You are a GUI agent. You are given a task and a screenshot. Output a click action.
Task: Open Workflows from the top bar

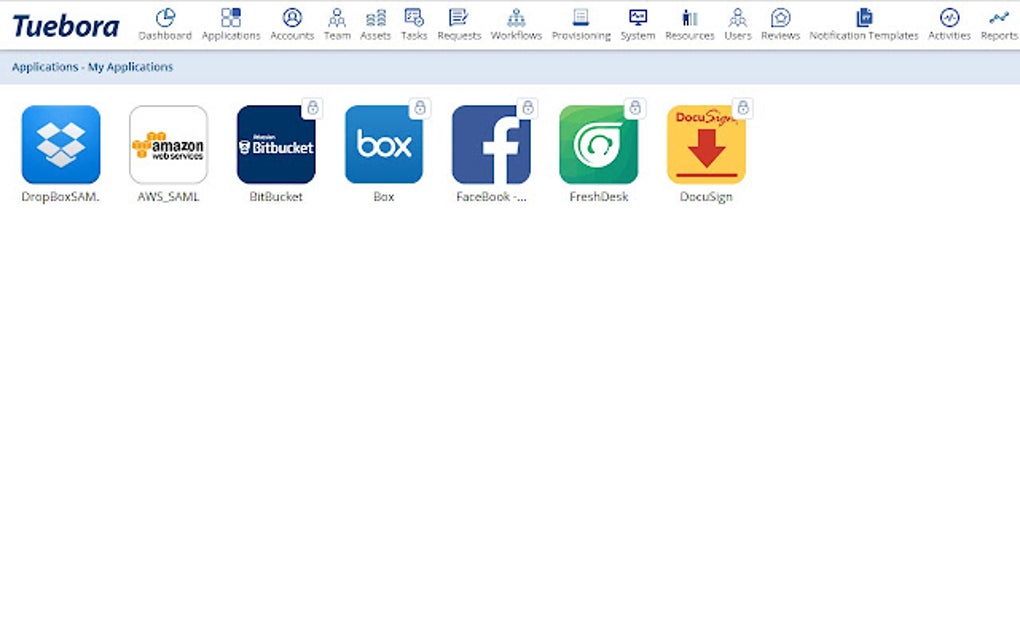point(516,25)
